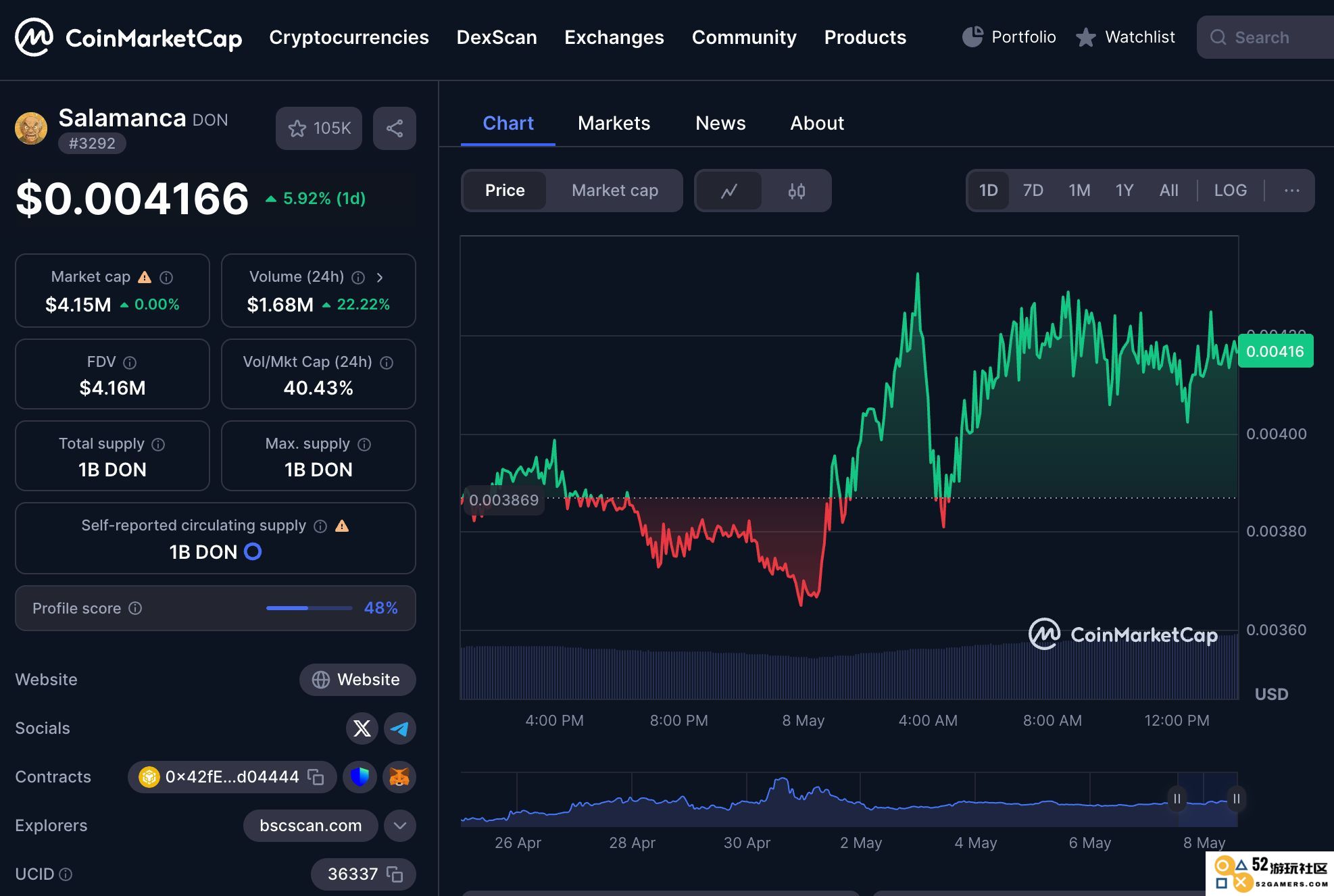
Task: Open Max. supply info tooltip icon
Action: coord(364,445)
